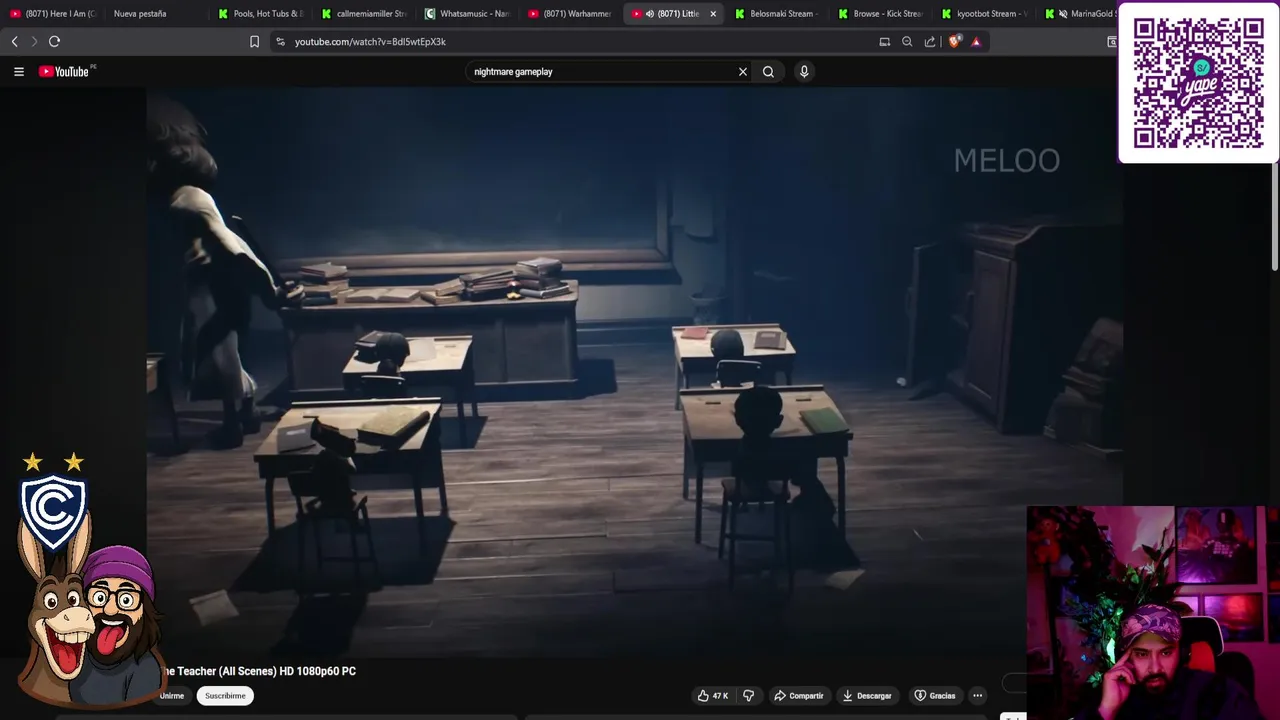Go back with the browser back arrow

(x=14, y=41)
